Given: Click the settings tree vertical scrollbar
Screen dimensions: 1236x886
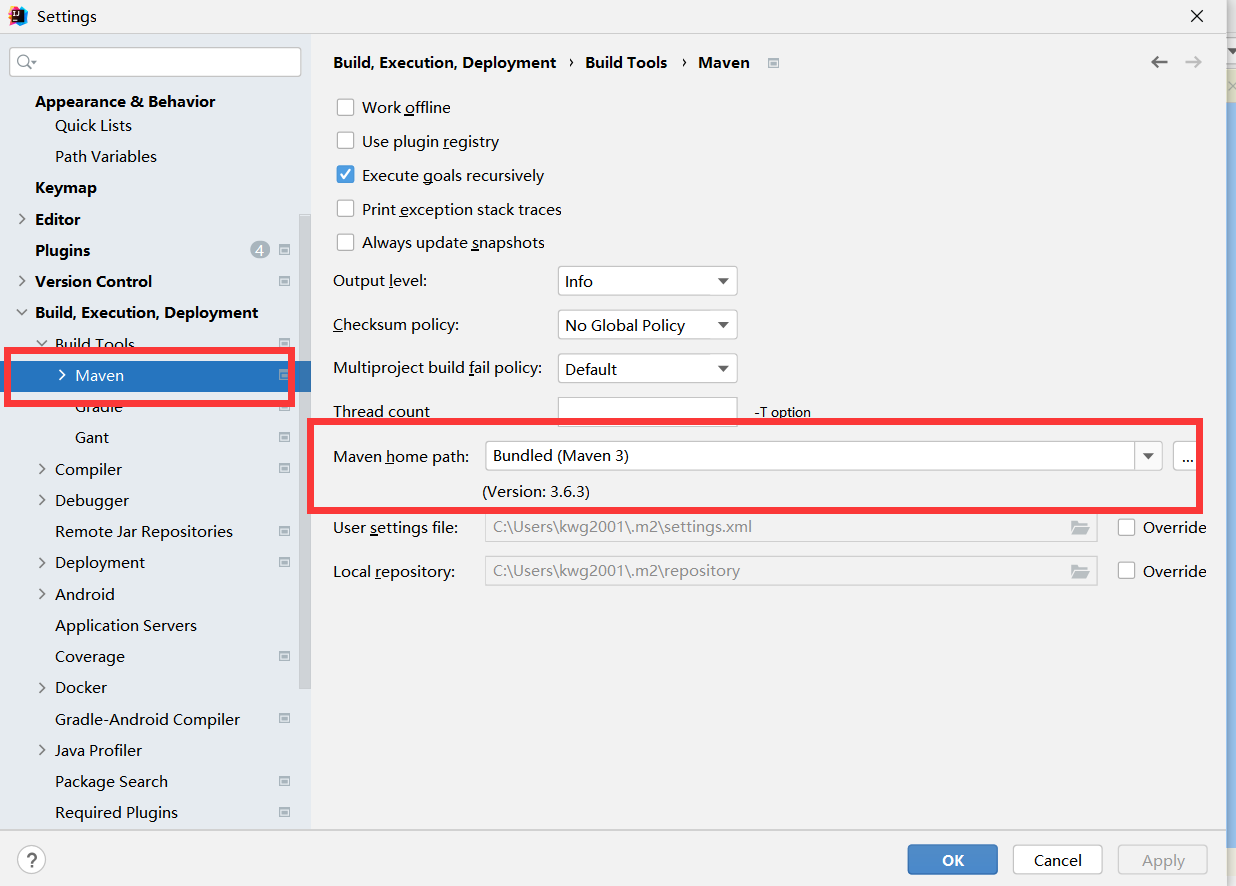Looking at the screenshot, I should (305, 450).
